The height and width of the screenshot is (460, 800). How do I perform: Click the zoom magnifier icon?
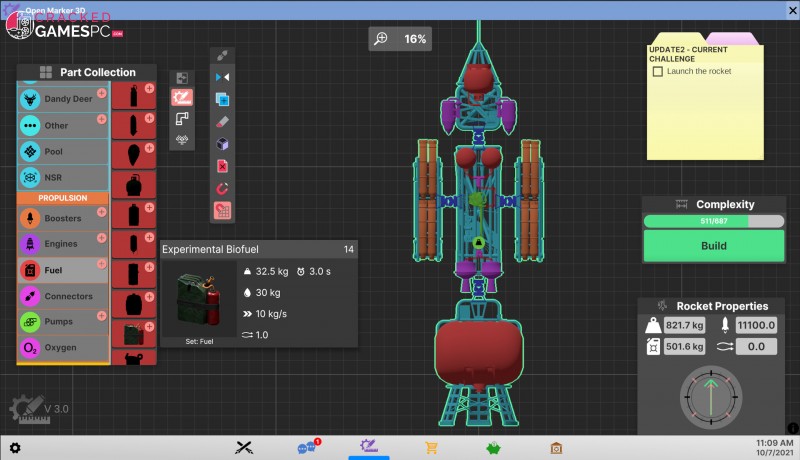[381, 39]
